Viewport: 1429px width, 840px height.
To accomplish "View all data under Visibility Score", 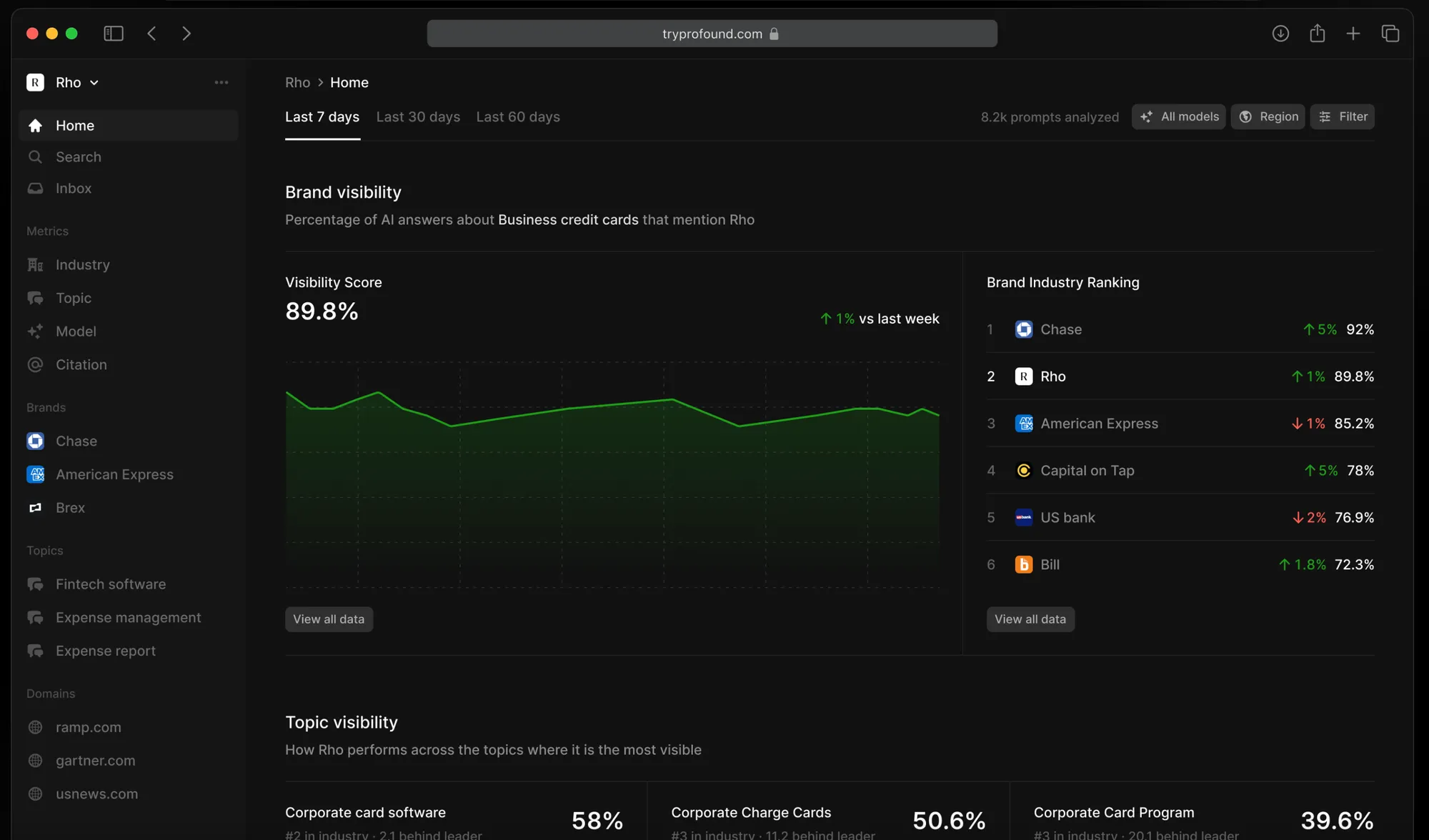I will [329, 619].
